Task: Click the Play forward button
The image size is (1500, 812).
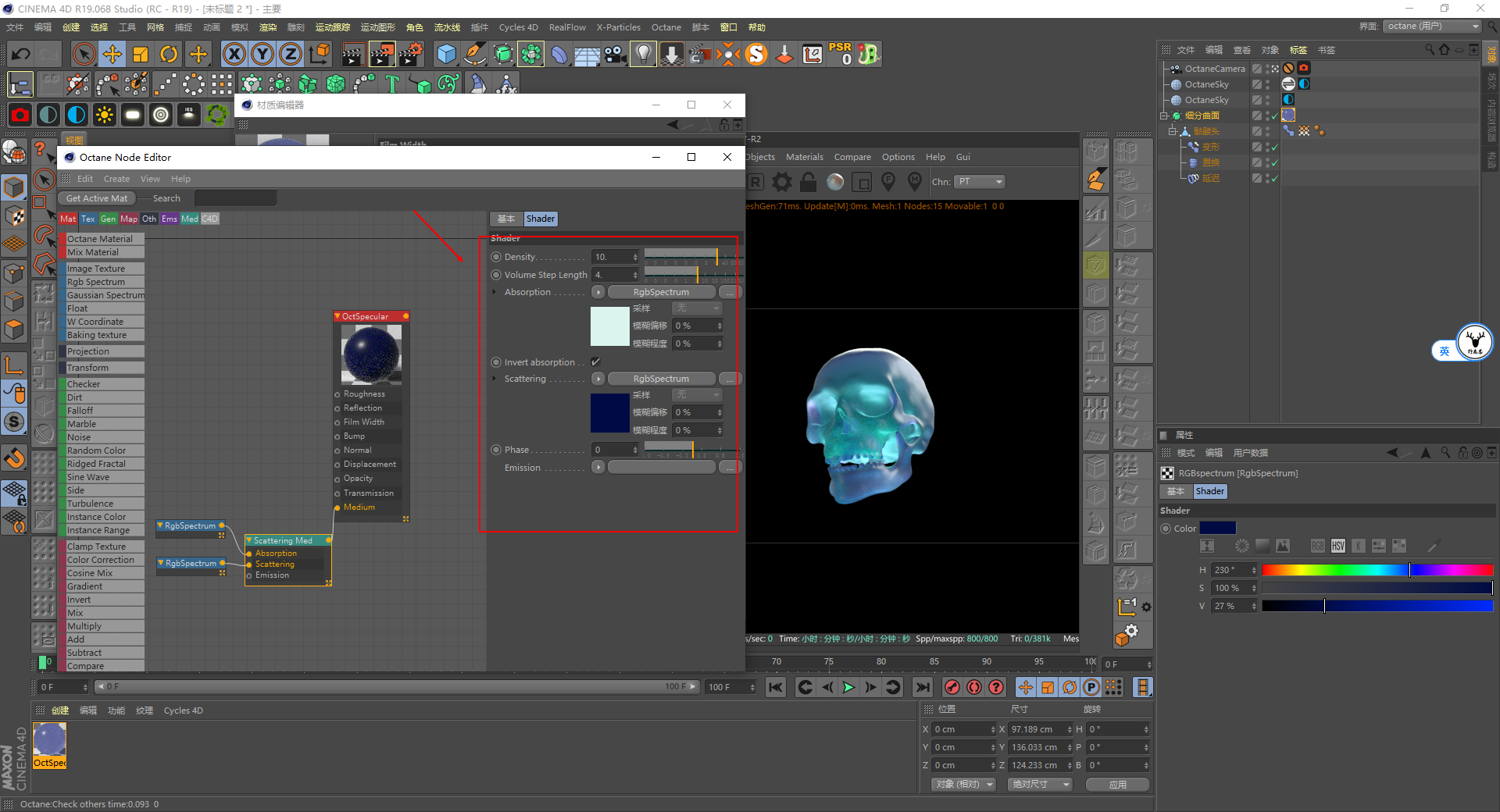Action: pos(848,687)
